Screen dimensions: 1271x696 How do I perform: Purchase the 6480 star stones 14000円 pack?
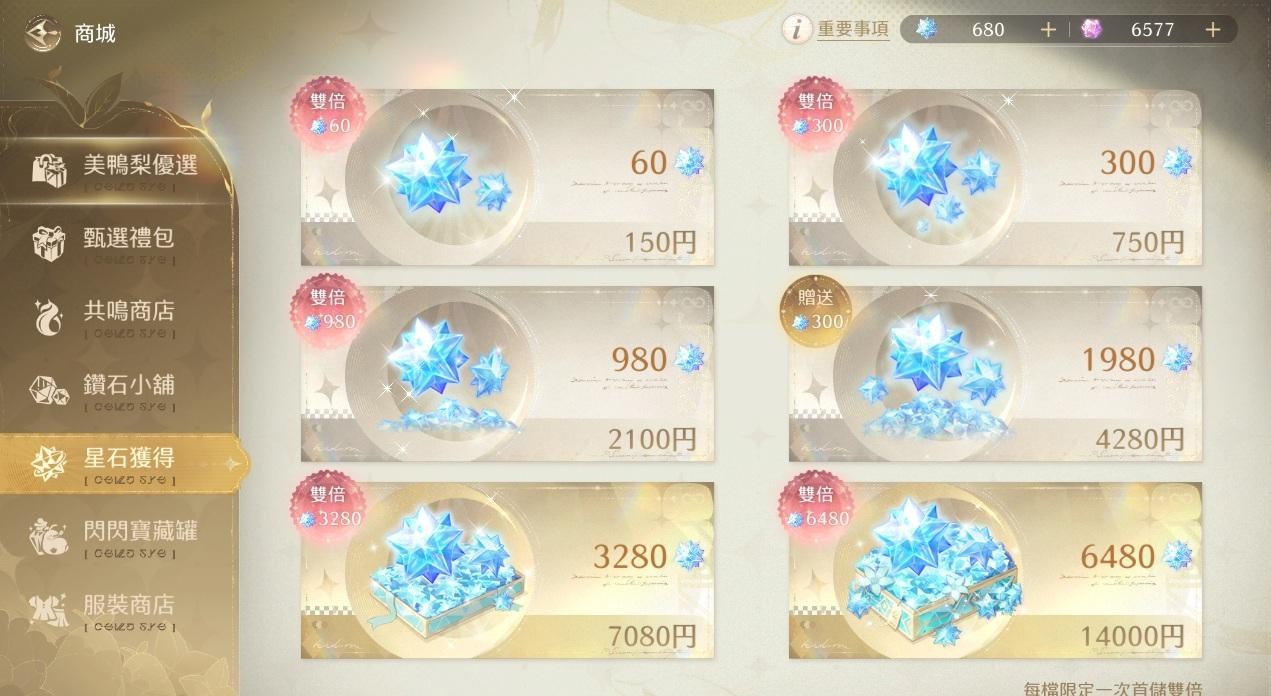point(996,571)
